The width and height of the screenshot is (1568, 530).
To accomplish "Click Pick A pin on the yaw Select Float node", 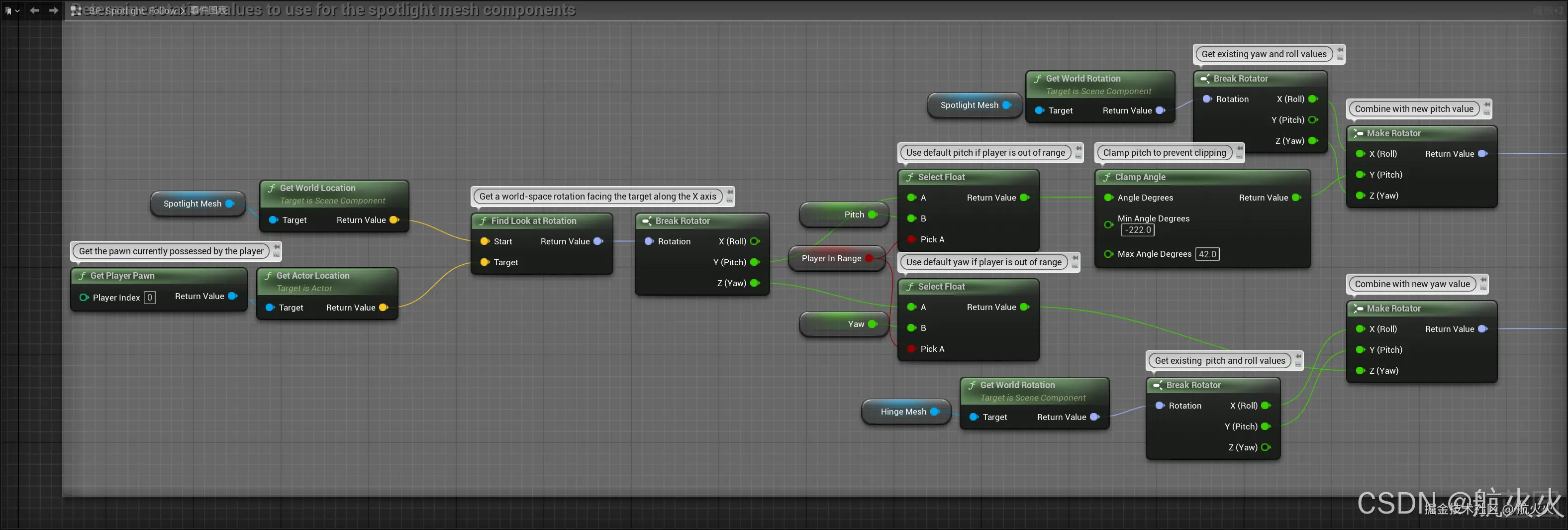I will pyautogui.click(x=911, y=350).
